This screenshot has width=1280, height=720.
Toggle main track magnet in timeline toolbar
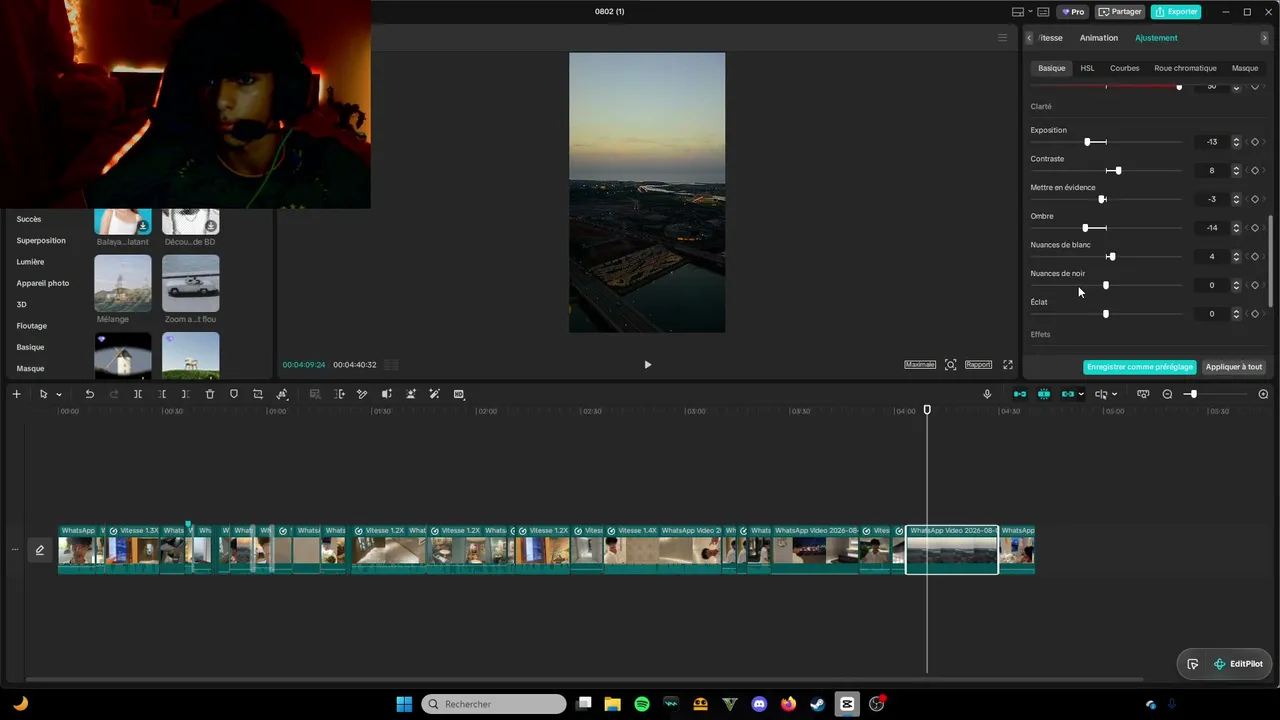1020,394
